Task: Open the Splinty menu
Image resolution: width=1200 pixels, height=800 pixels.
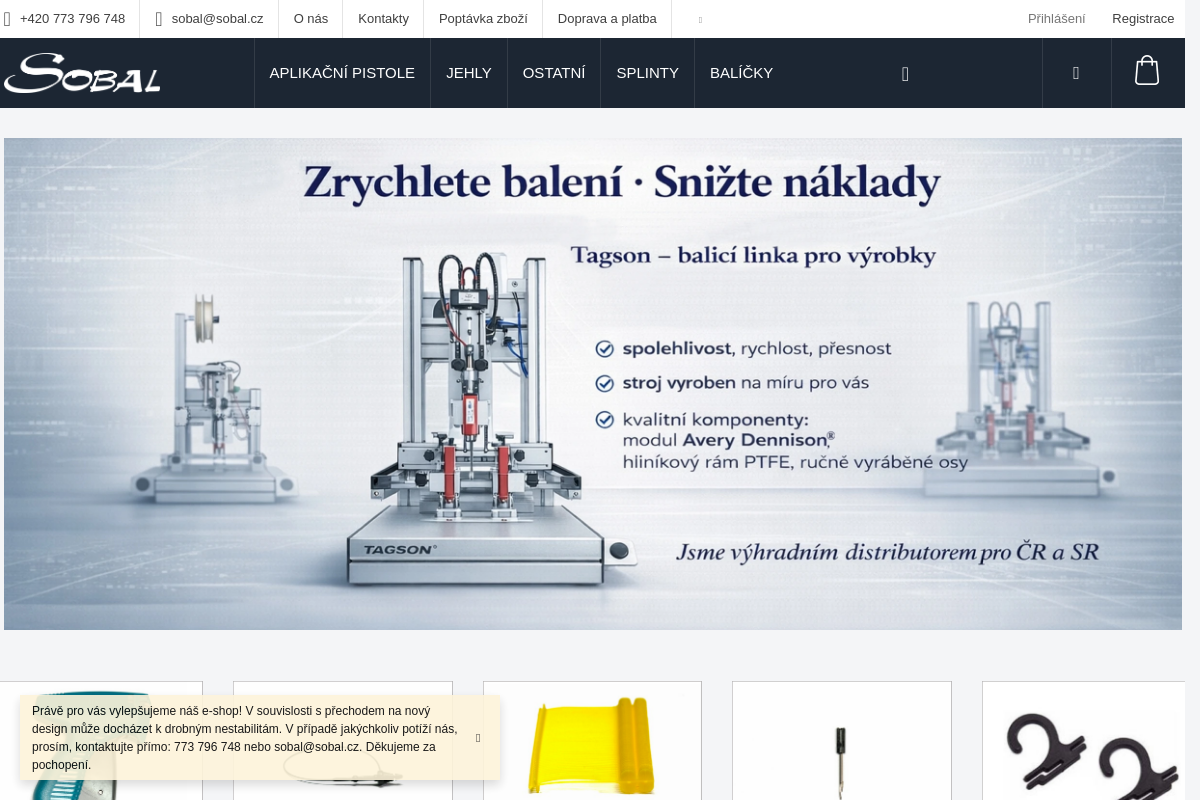Action: tap(648, 73)
